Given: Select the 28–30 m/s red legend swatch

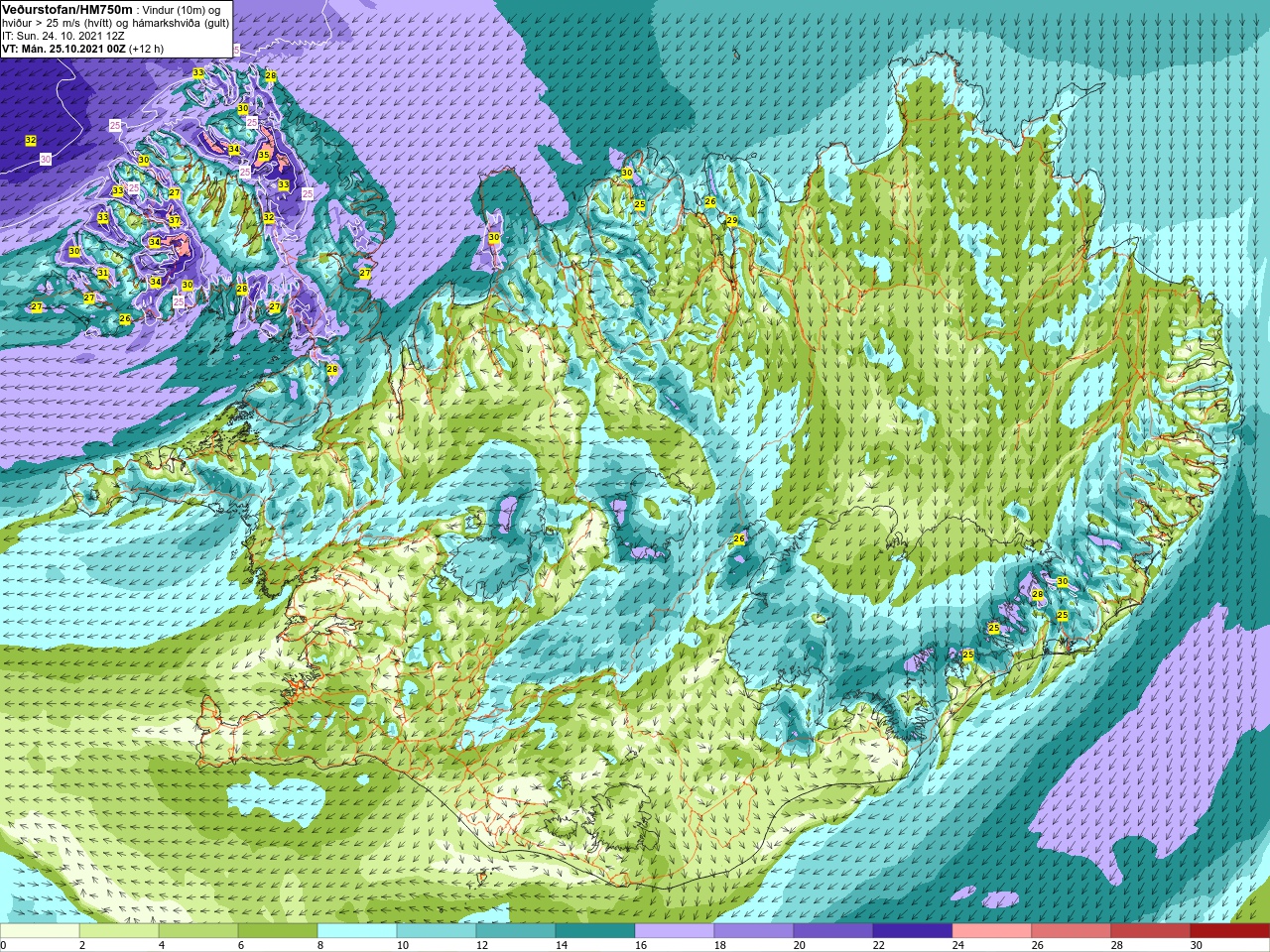Looking at the screenshot, I should (1151, 931).
